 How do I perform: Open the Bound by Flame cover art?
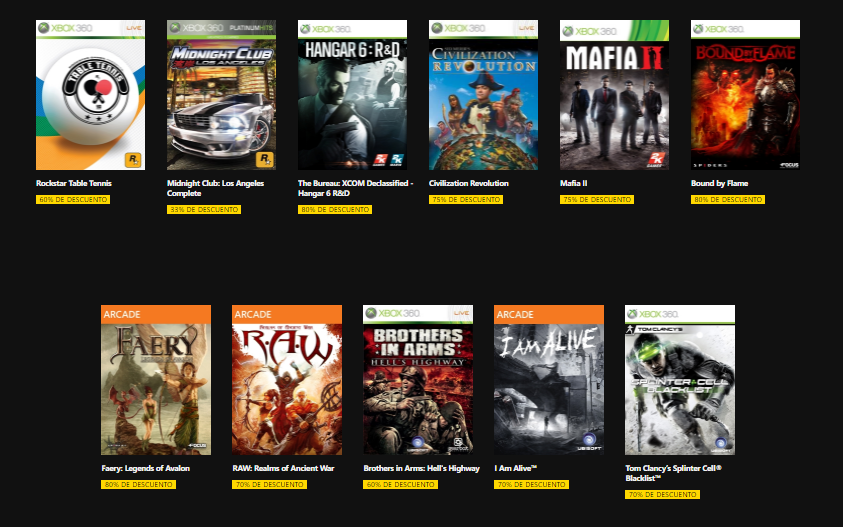point(745,95)
